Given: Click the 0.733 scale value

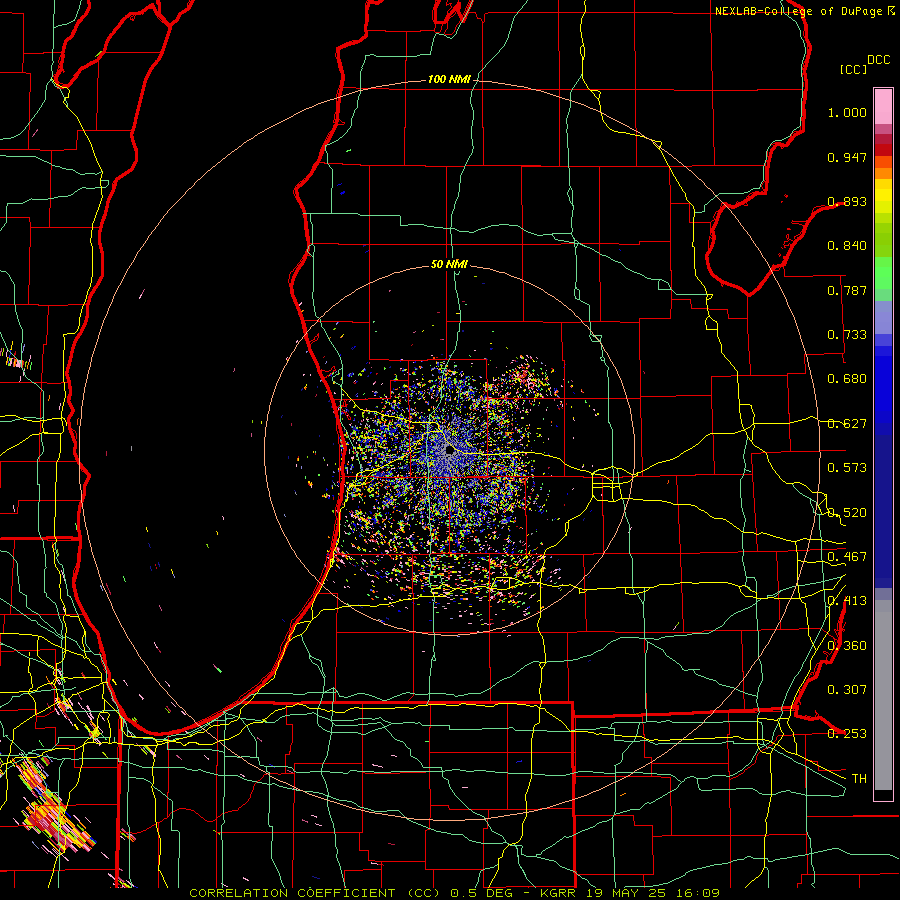Looking at the screenshot, I should [847, 335].
